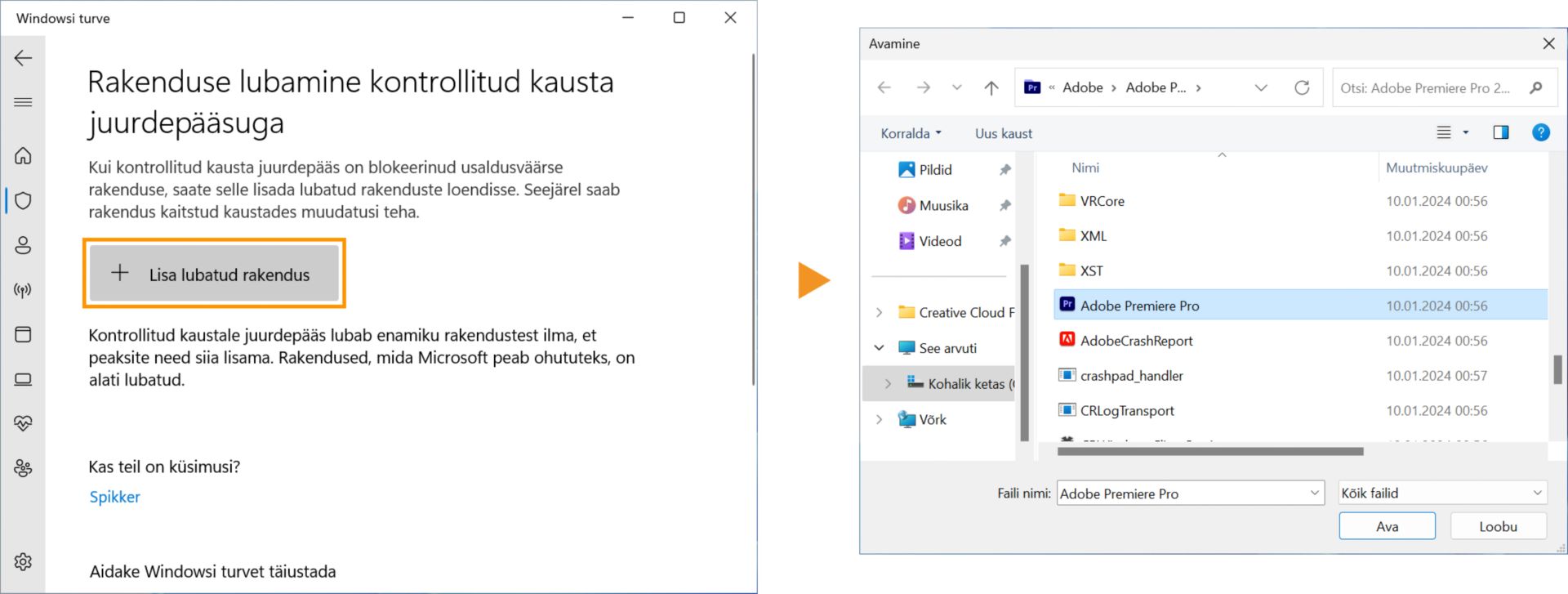Expand the address bar history dropdown

(x=1261, y=87)
